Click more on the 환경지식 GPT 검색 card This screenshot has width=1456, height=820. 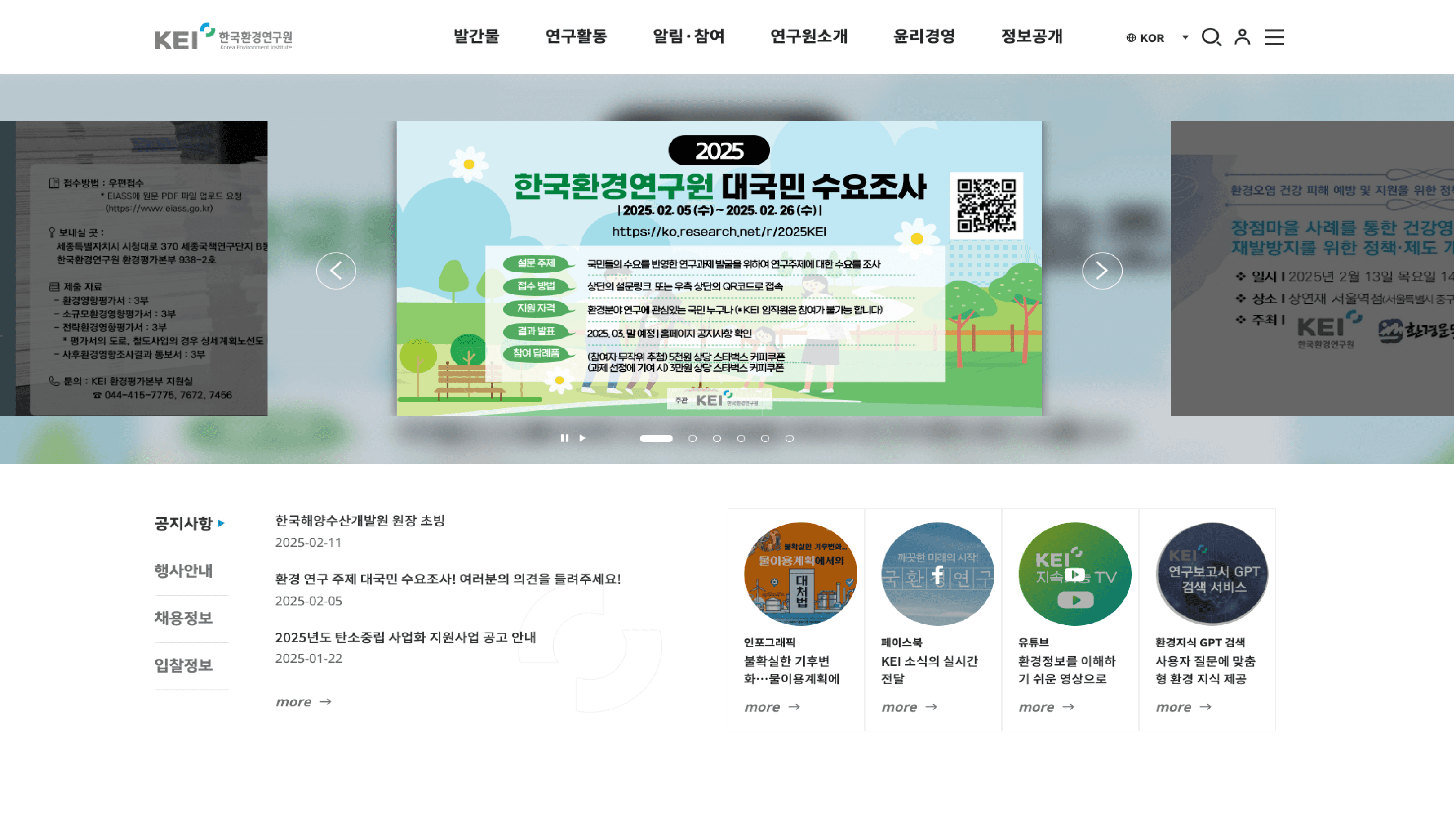tap(1184, 708)
